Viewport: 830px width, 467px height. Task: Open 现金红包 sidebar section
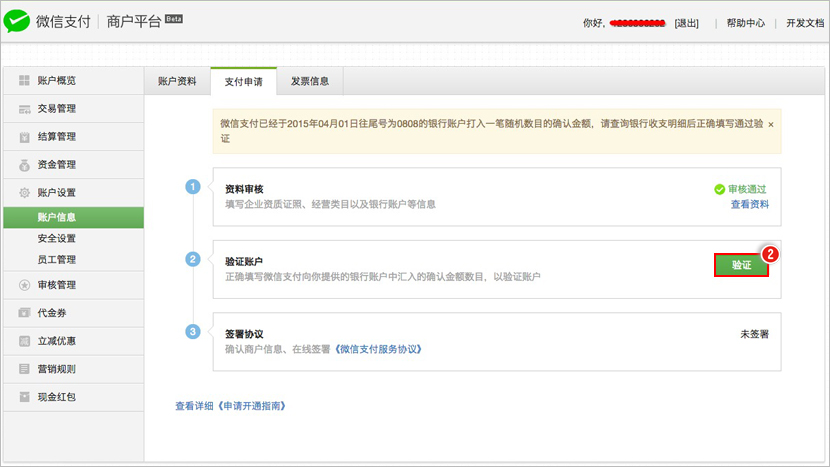56,397
